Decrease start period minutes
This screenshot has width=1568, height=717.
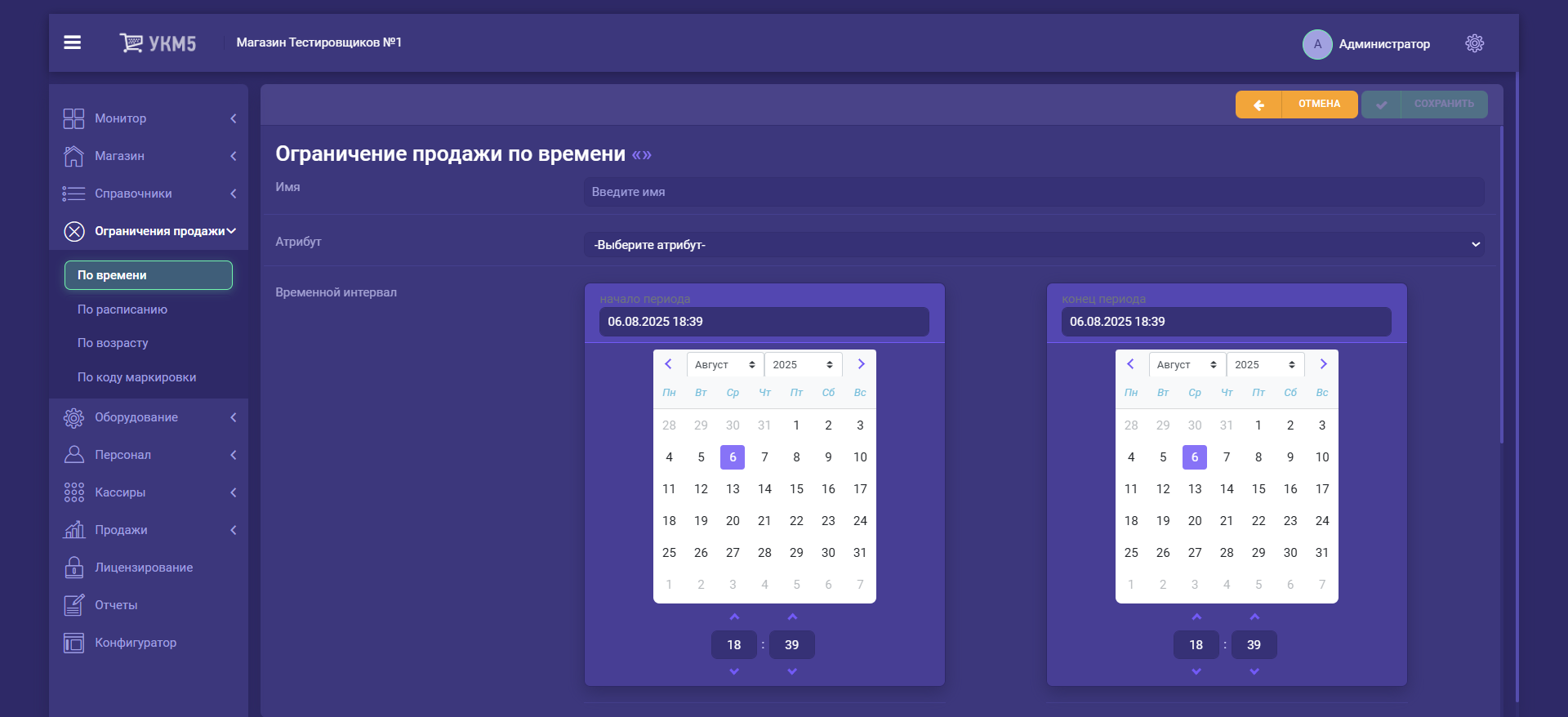pyautogui.click(x=792, y=671)
